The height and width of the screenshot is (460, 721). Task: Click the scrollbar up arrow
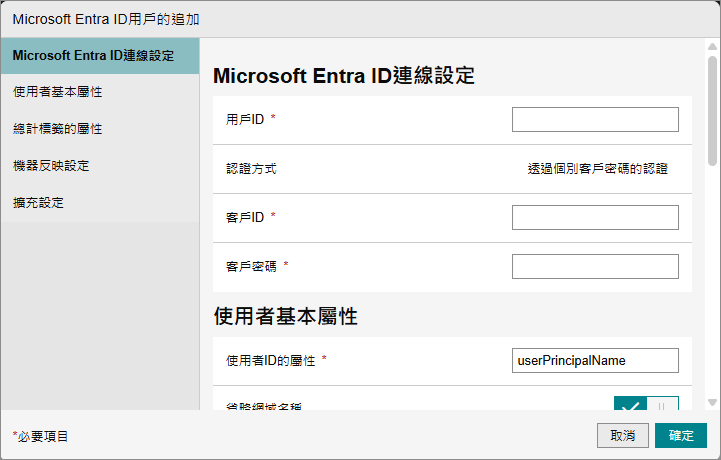[x=712, y=47]
